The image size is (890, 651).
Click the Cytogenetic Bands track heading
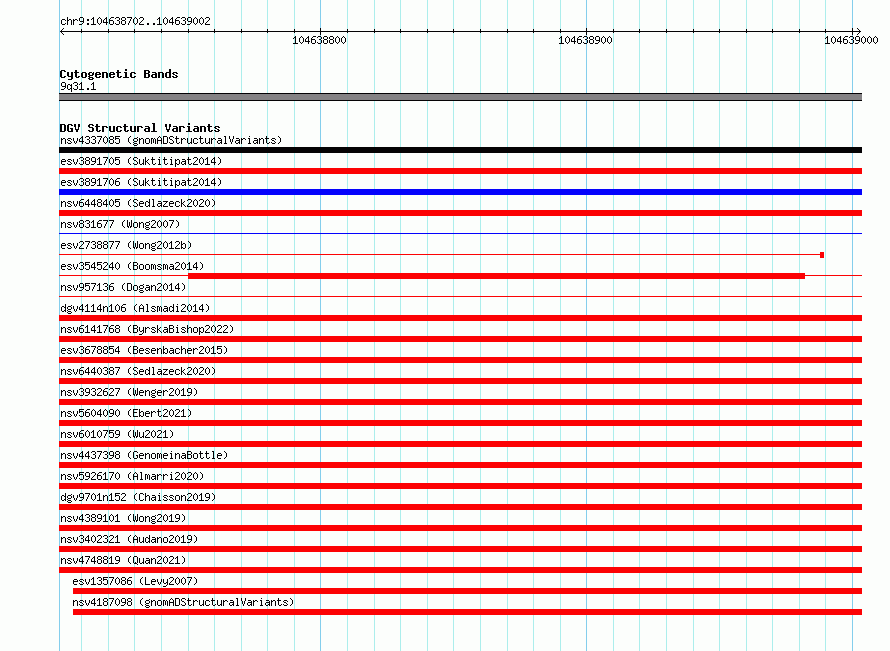(x=119, y=74)
